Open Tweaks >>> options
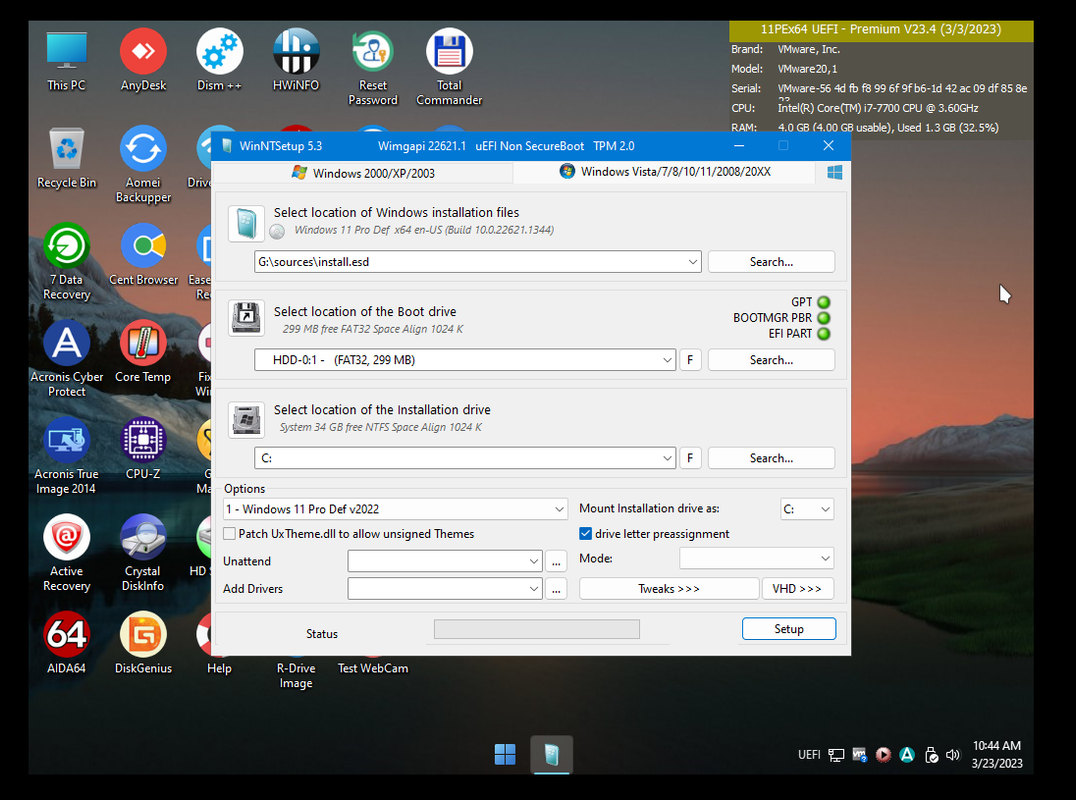Viewport: 1076px width, 800px height. 669,589
